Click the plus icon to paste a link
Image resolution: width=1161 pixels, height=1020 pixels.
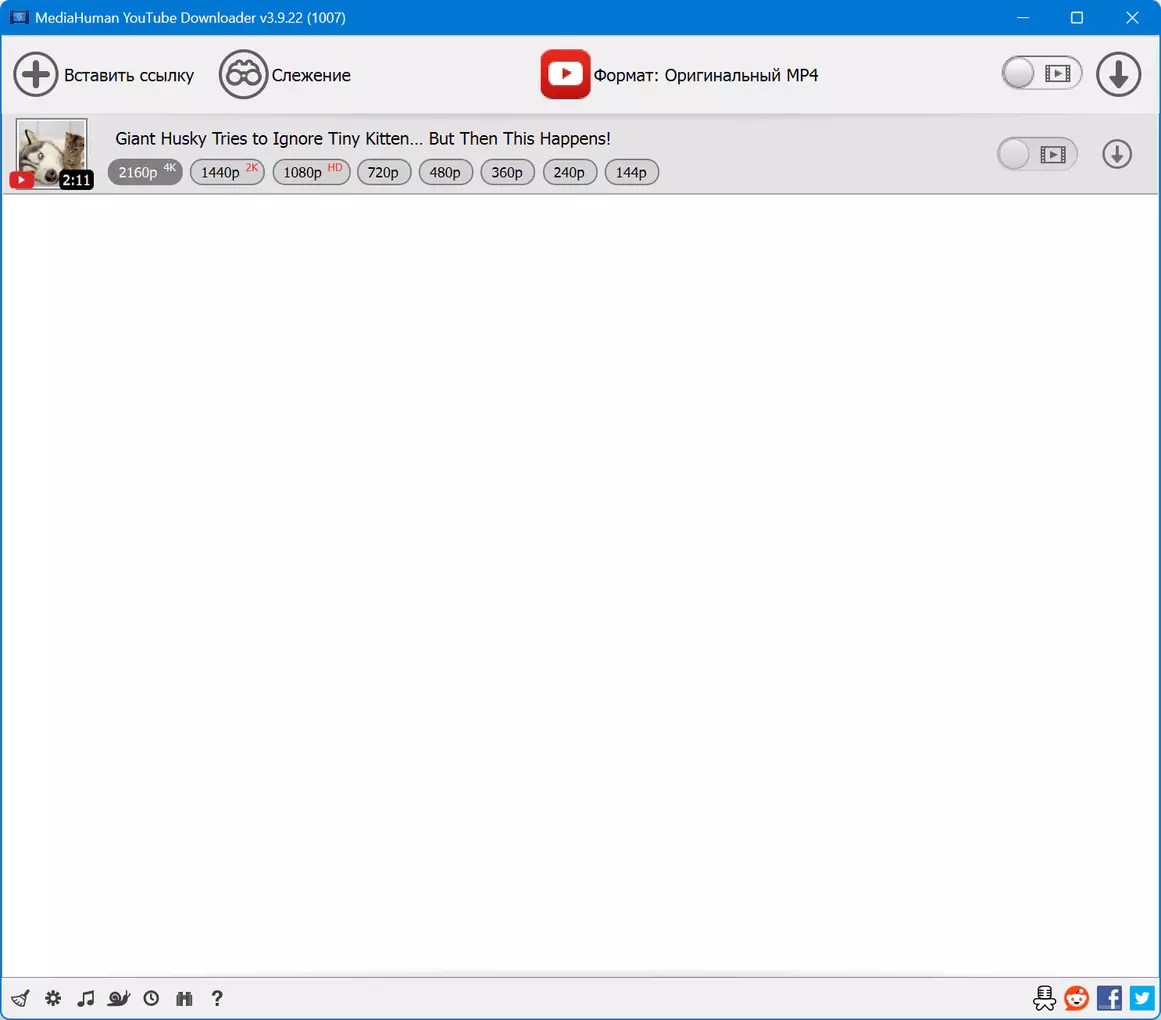pos(36,75)
